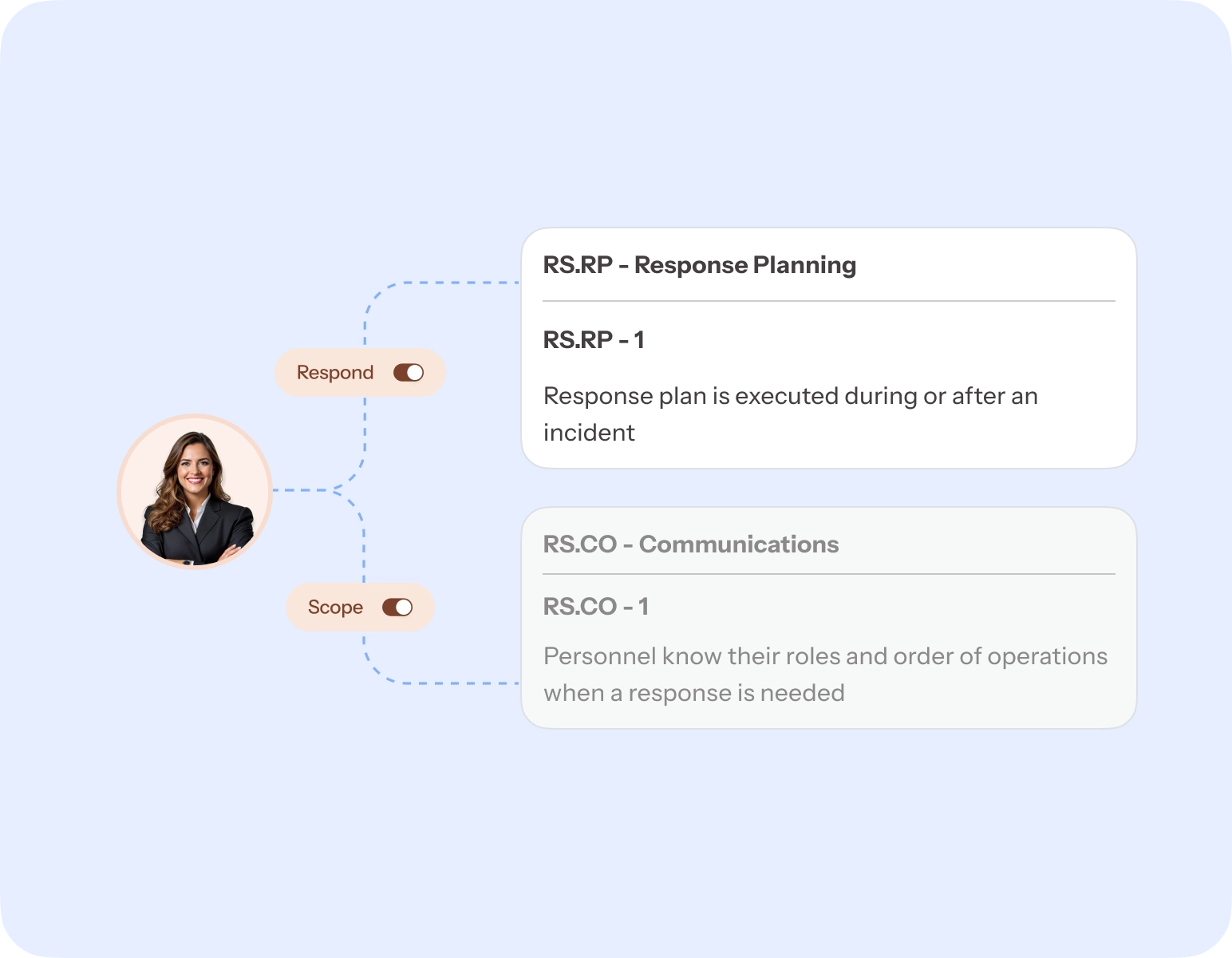Screen dimensions: 1232x958
Task: Select the Scope pill label
Action: 334,607
